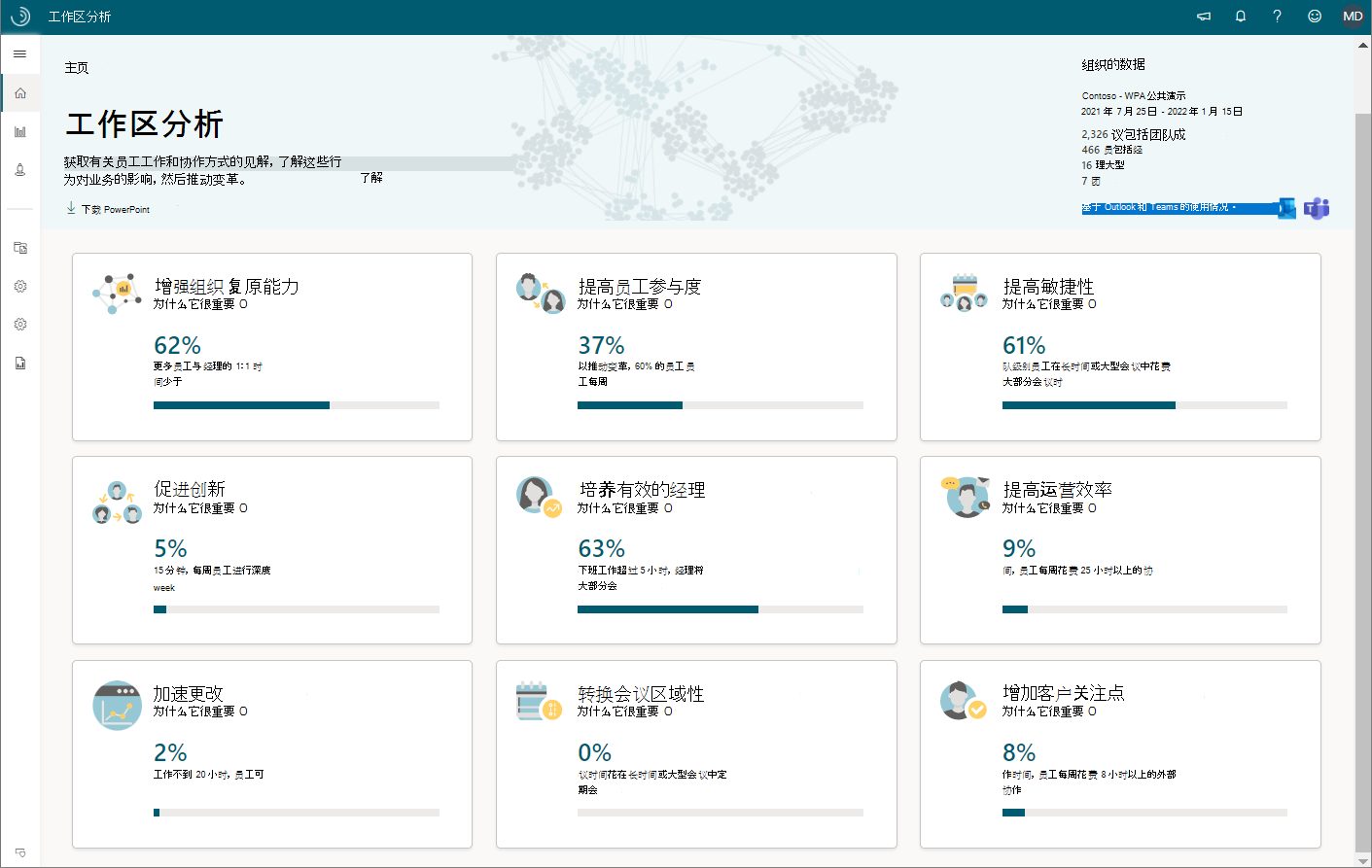Viewport: 1372px width, 868px height.
Task: Open the data sources sidebar icon
Action: tap(20, 248)
